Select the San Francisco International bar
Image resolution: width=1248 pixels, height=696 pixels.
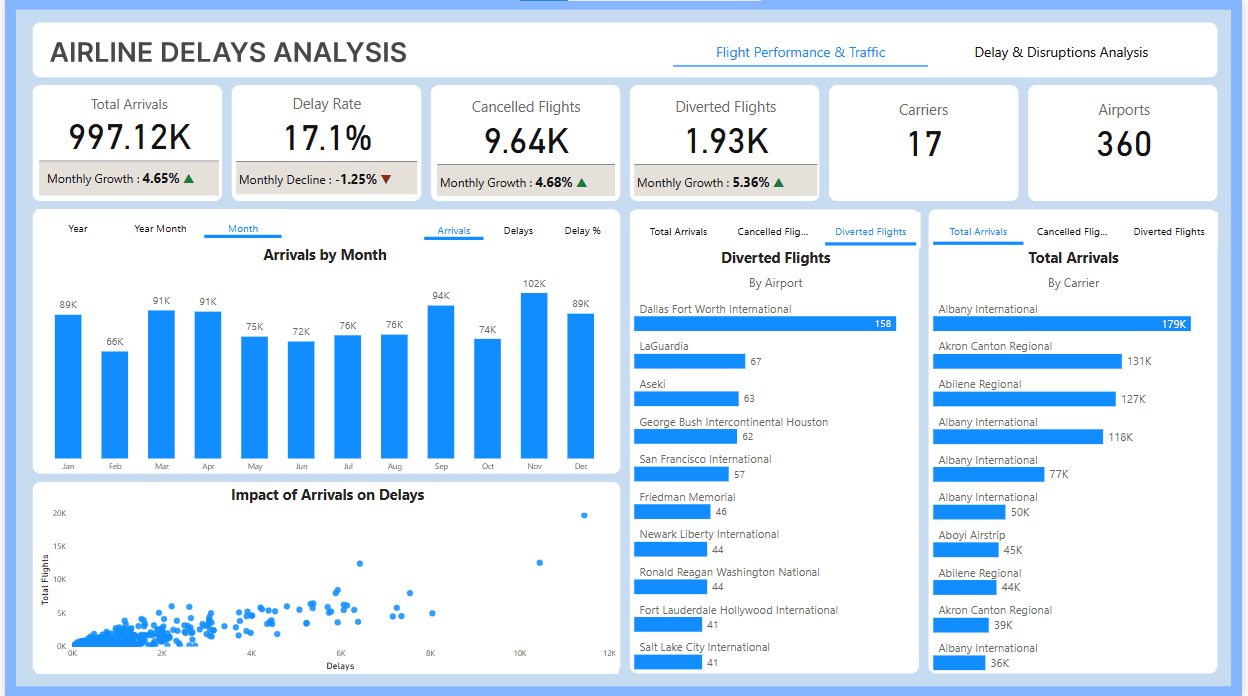[x=681, y=474]
